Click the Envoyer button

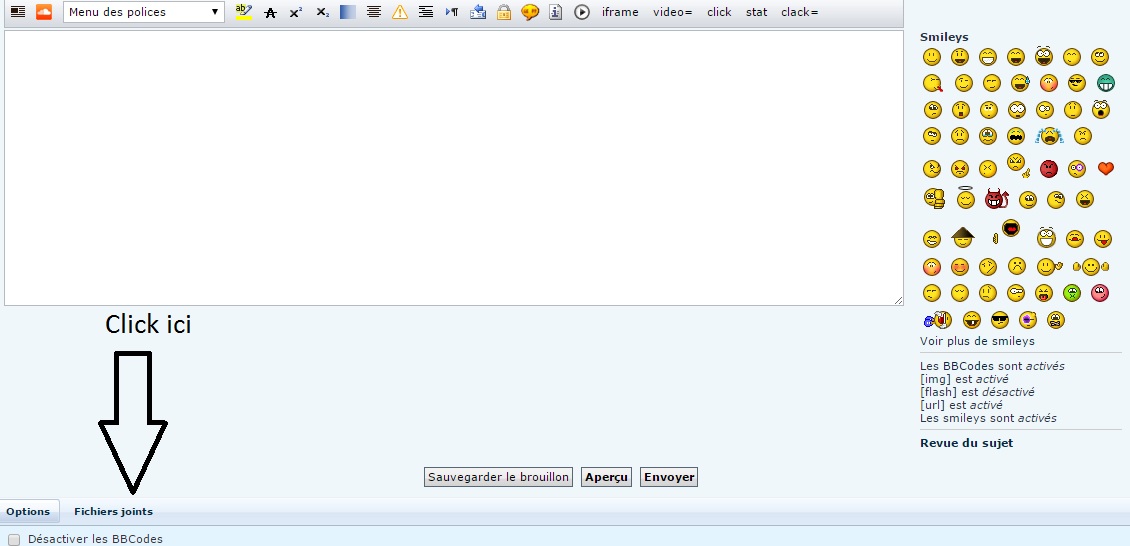pos(669,477)
